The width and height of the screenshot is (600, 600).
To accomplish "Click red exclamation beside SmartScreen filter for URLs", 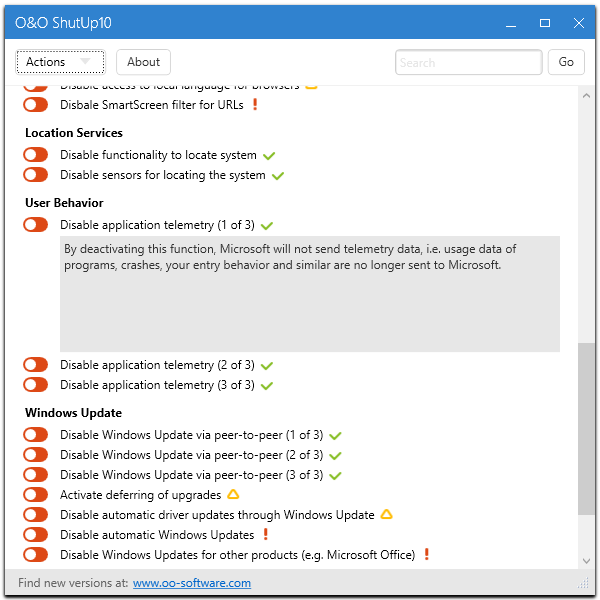I will (x=255, y=105).
